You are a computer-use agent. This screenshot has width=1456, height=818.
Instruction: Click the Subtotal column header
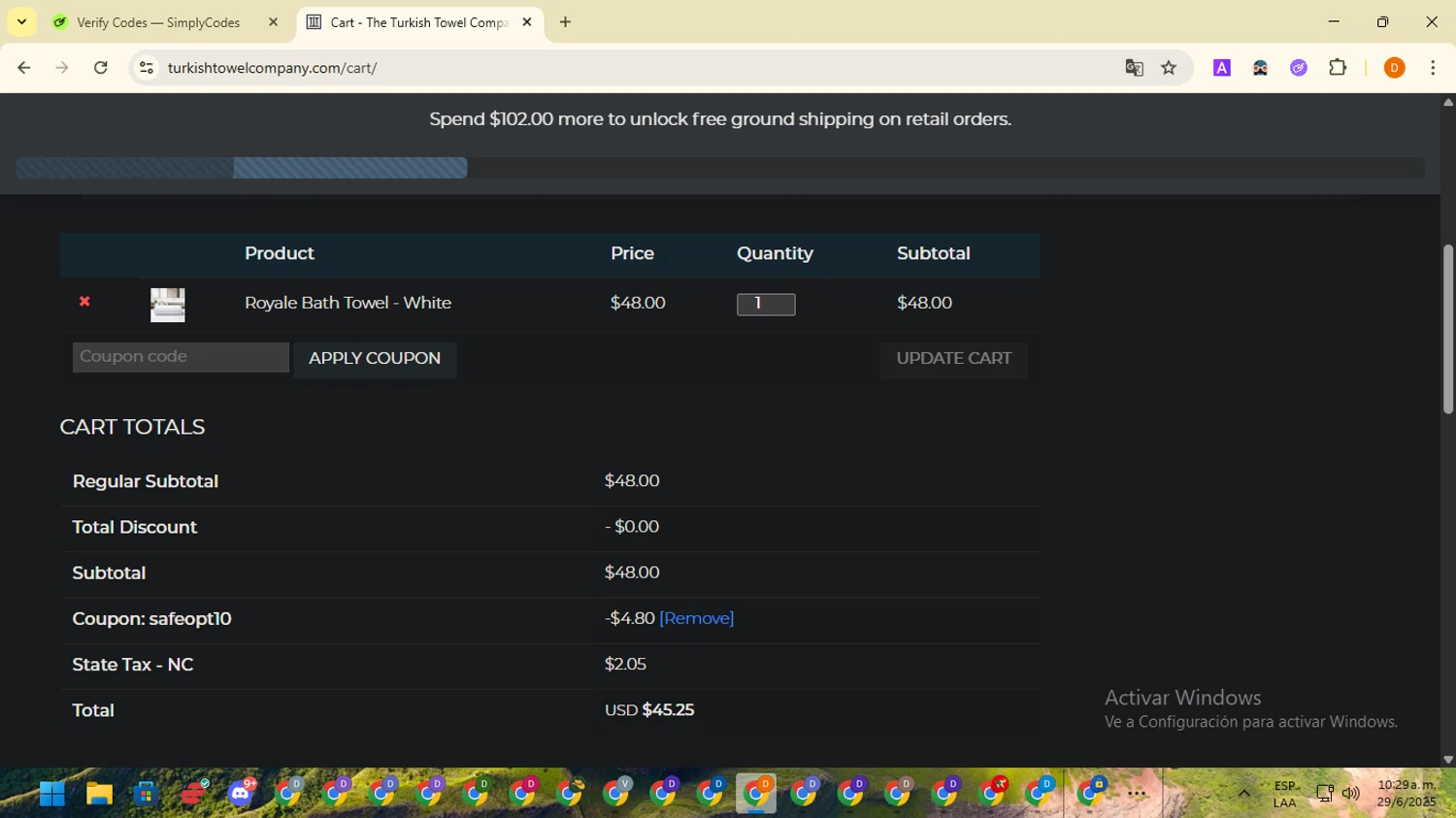[x=933, y=253]
